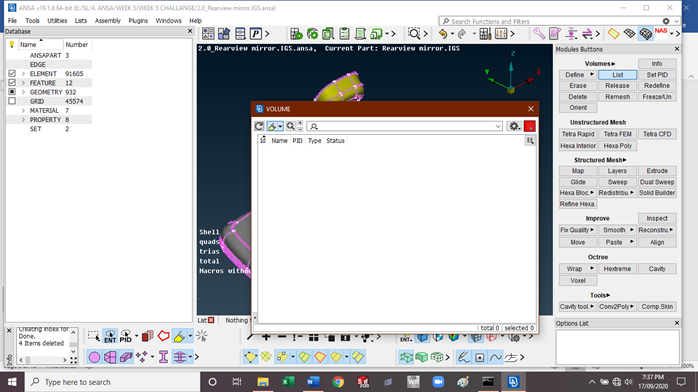Expand the GEOMETRY tree entry

pyautogui.click(x=23, y=92)
